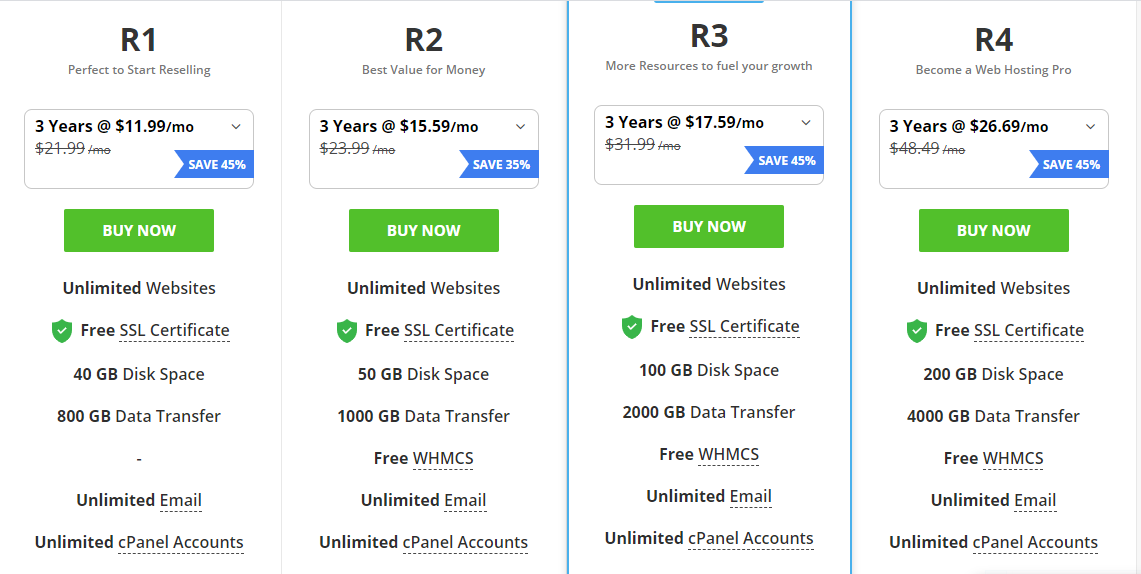
Task: Expand the R4 3 Years @ $26.69 dropdown
Action: [x=994, y=149]
